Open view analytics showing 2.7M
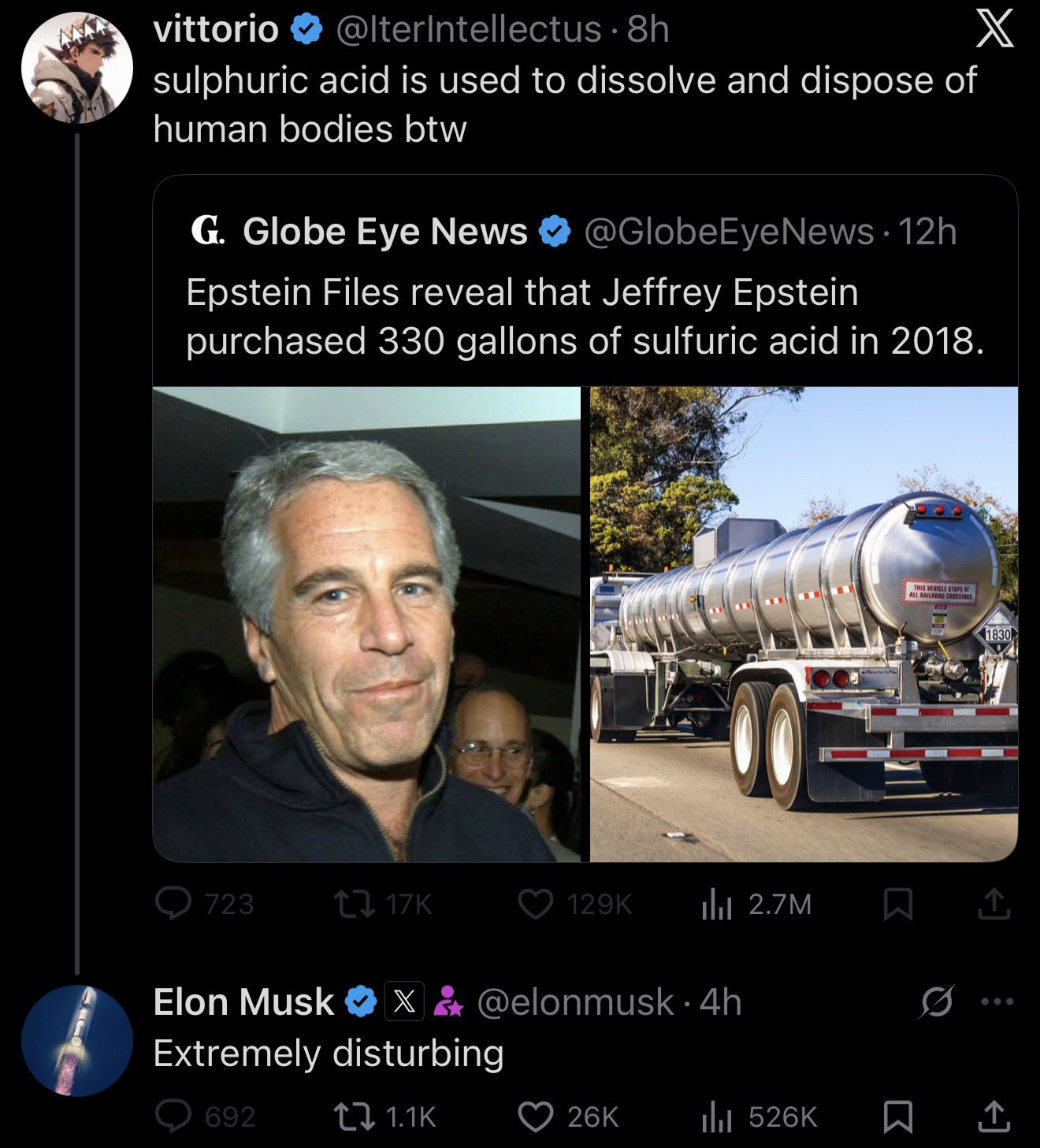Viewport: 1040px width, 1148px height. pyautogui.click(x=717, y=904)
